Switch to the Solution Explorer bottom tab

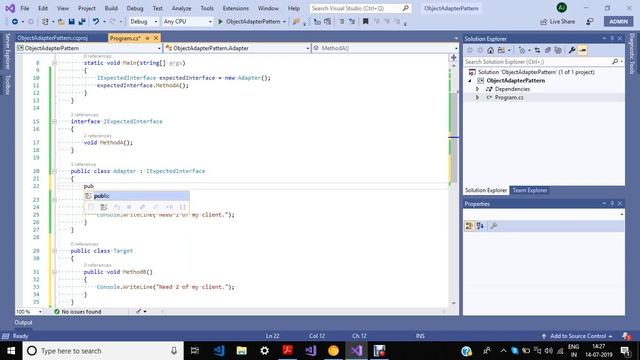486,190
